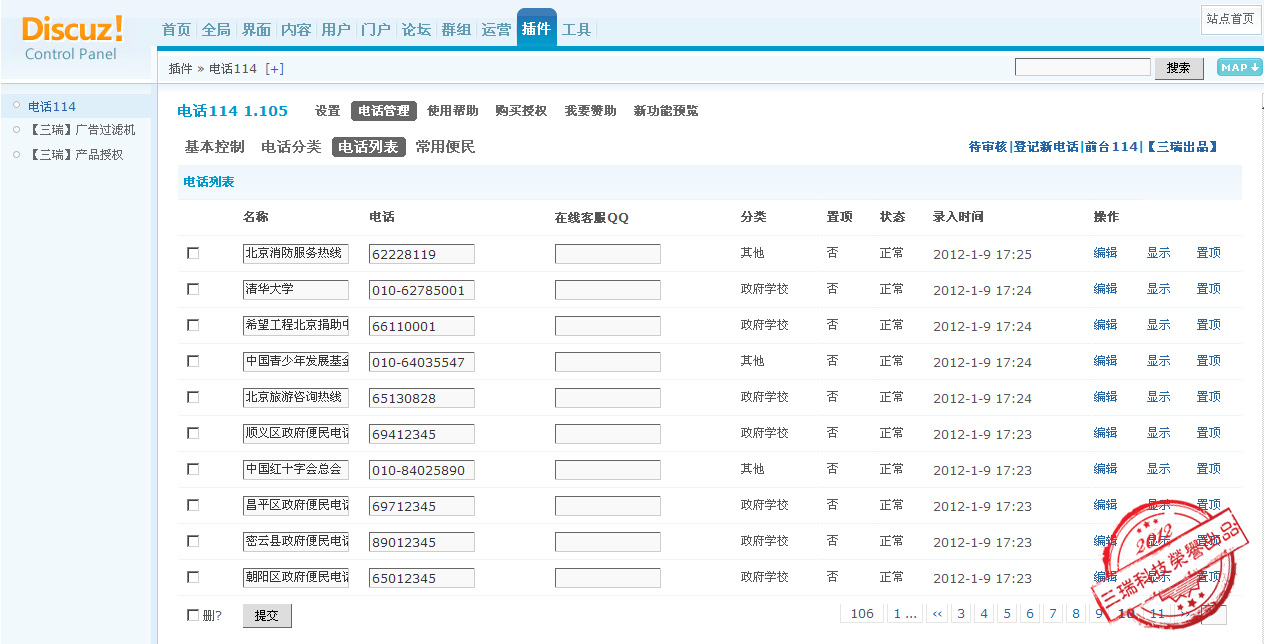Click the 搜索 search button
This screenshot has width=1264, height=644.
click(1178, 68)
